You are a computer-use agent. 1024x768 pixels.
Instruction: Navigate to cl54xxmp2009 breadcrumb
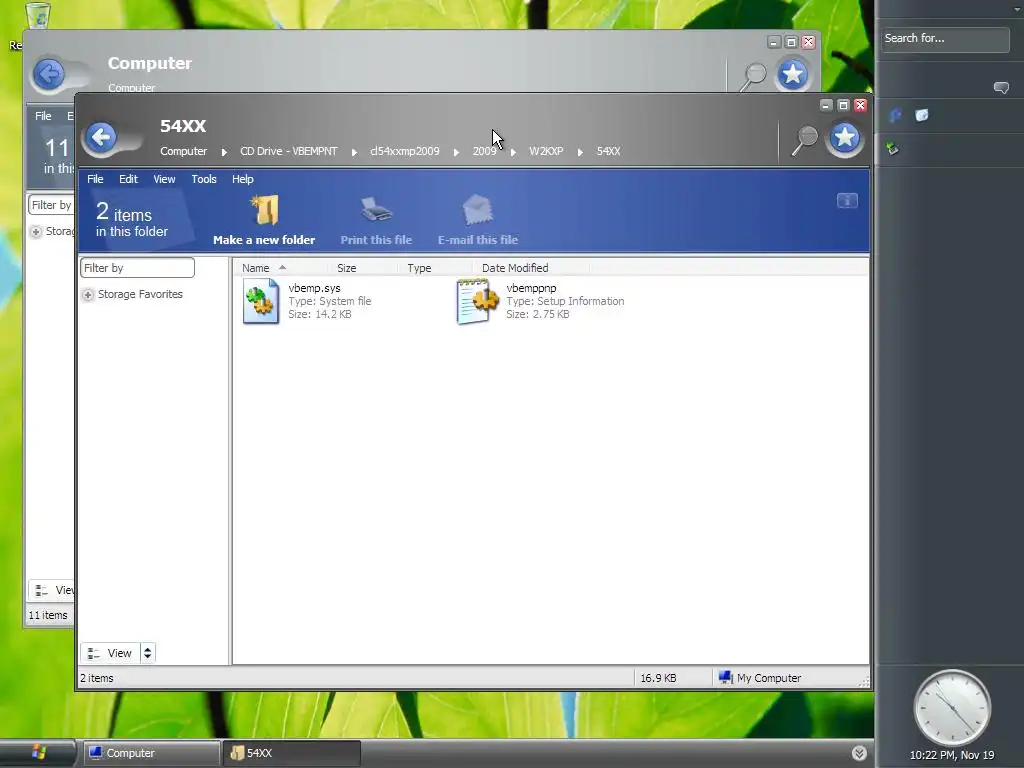[404, 151]
